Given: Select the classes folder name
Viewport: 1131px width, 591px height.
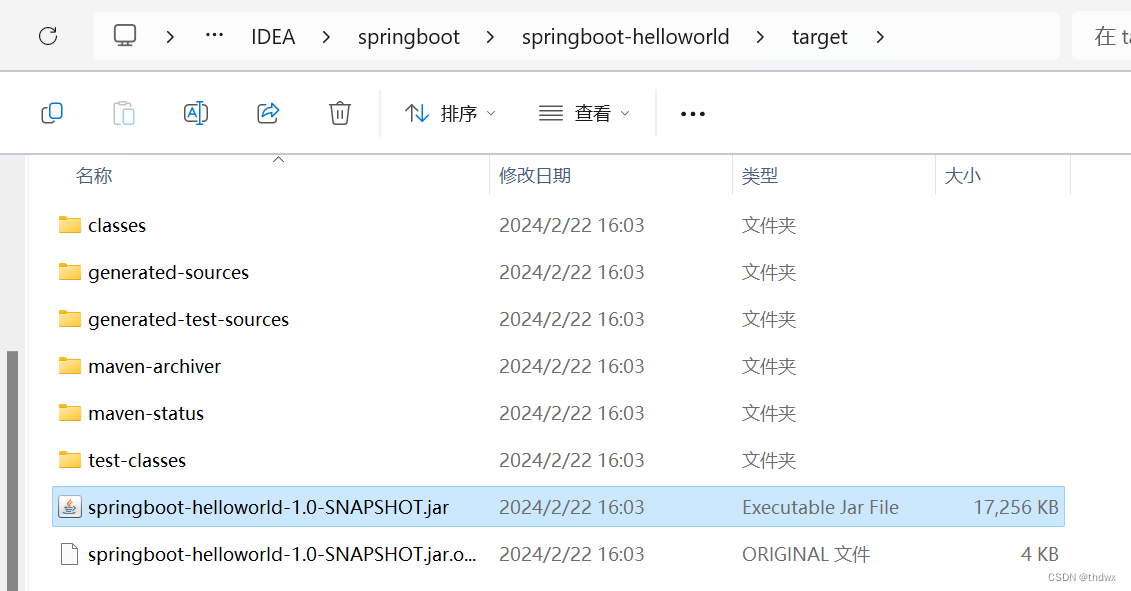Looking at the screenshot, I should [x=117, y=226].
